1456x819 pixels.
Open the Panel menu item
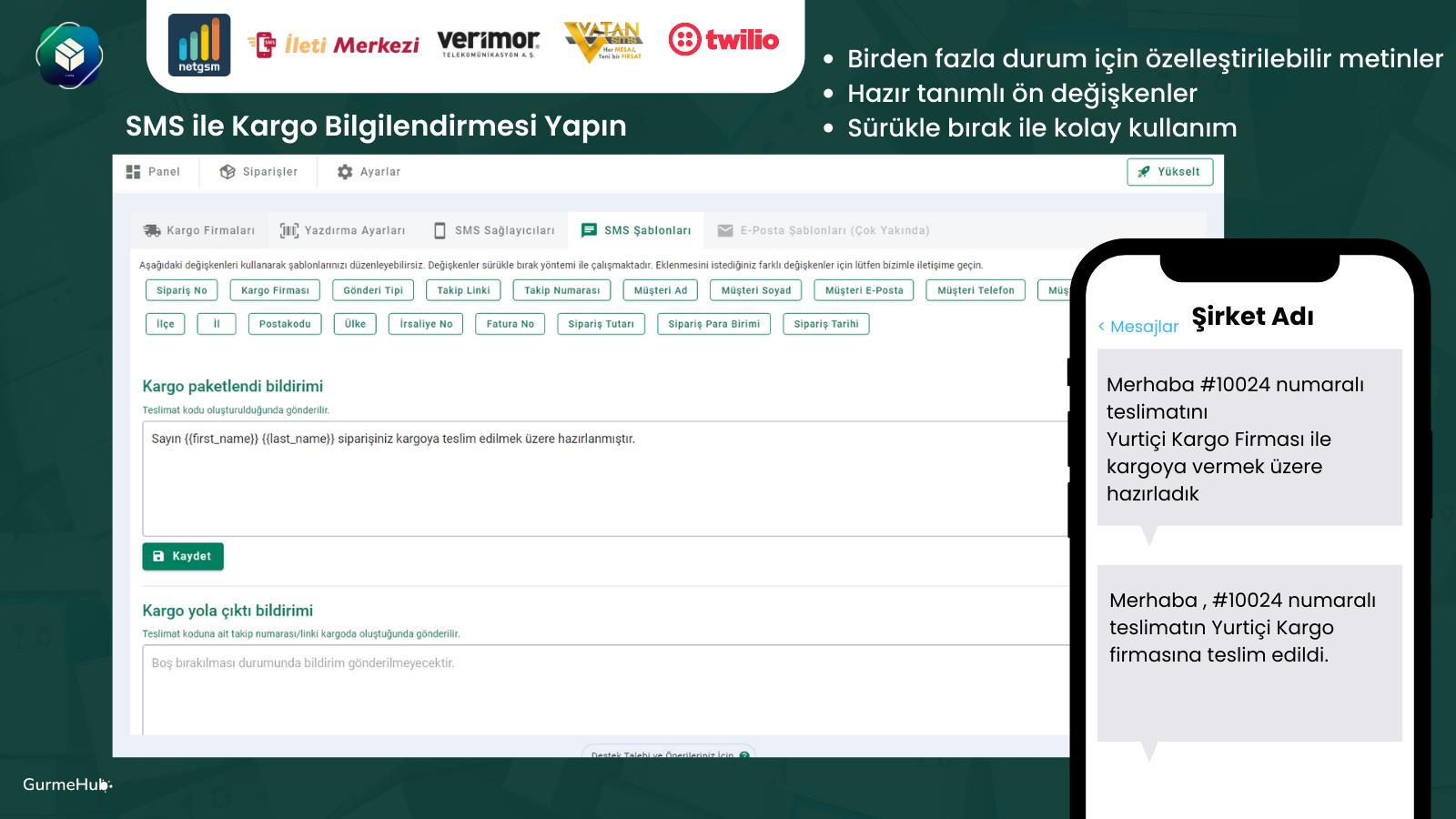tap(153, 172)
